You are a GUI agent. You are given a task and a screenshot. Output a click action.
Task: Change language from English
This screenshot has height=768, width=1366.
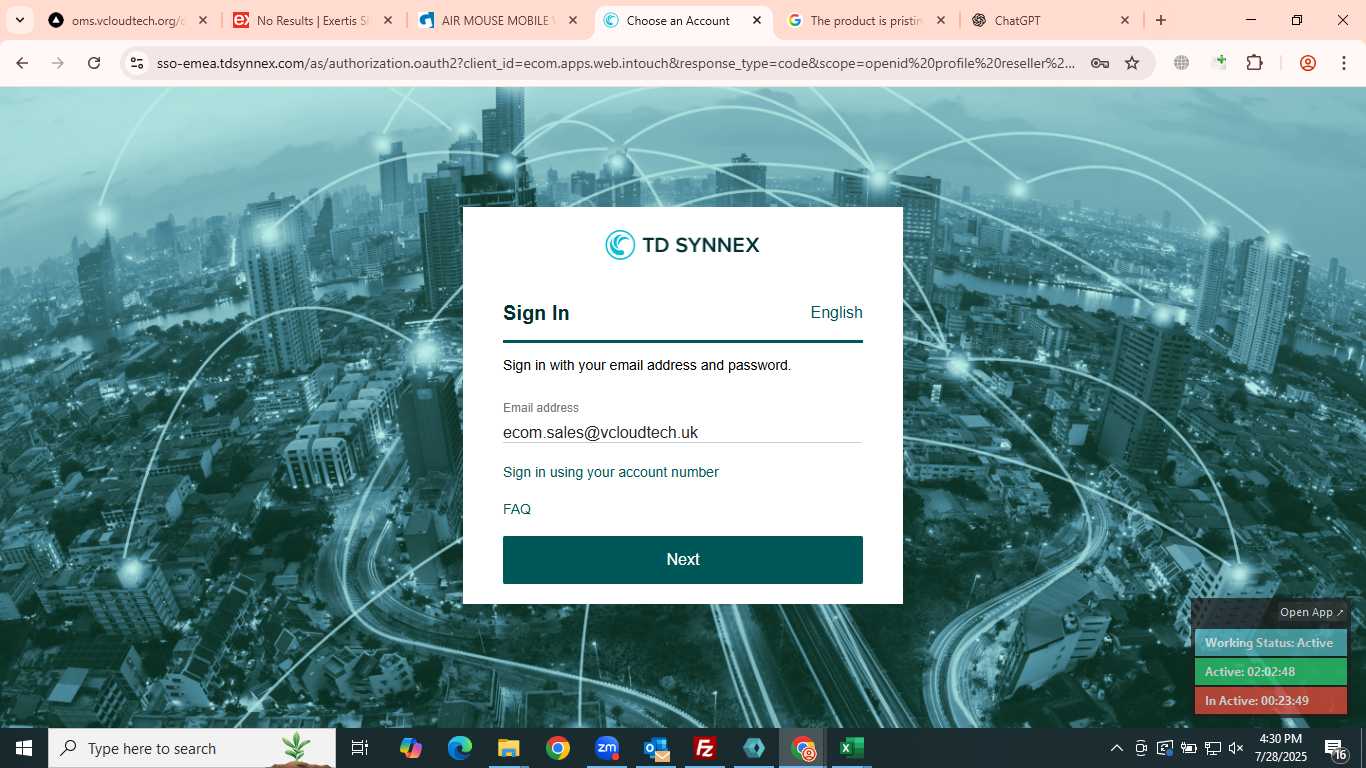[x=836, y=312]
